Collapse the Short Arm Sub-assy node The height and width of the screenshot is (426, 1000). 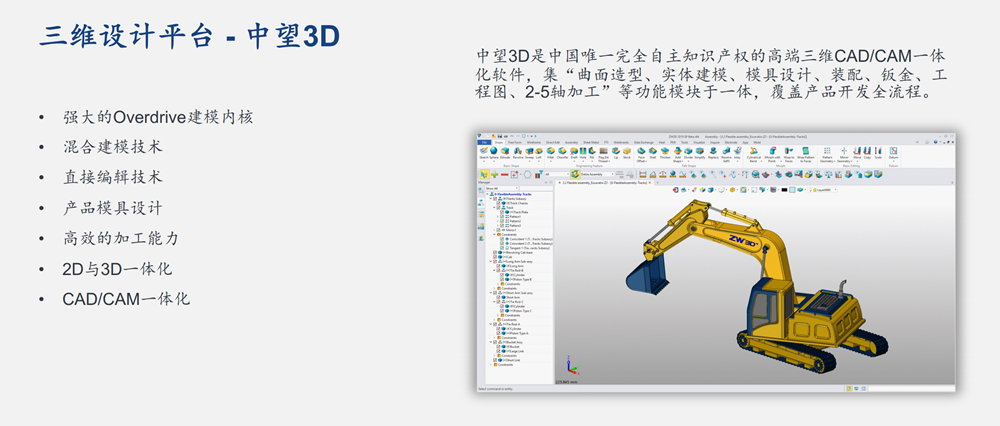point(490,293)
